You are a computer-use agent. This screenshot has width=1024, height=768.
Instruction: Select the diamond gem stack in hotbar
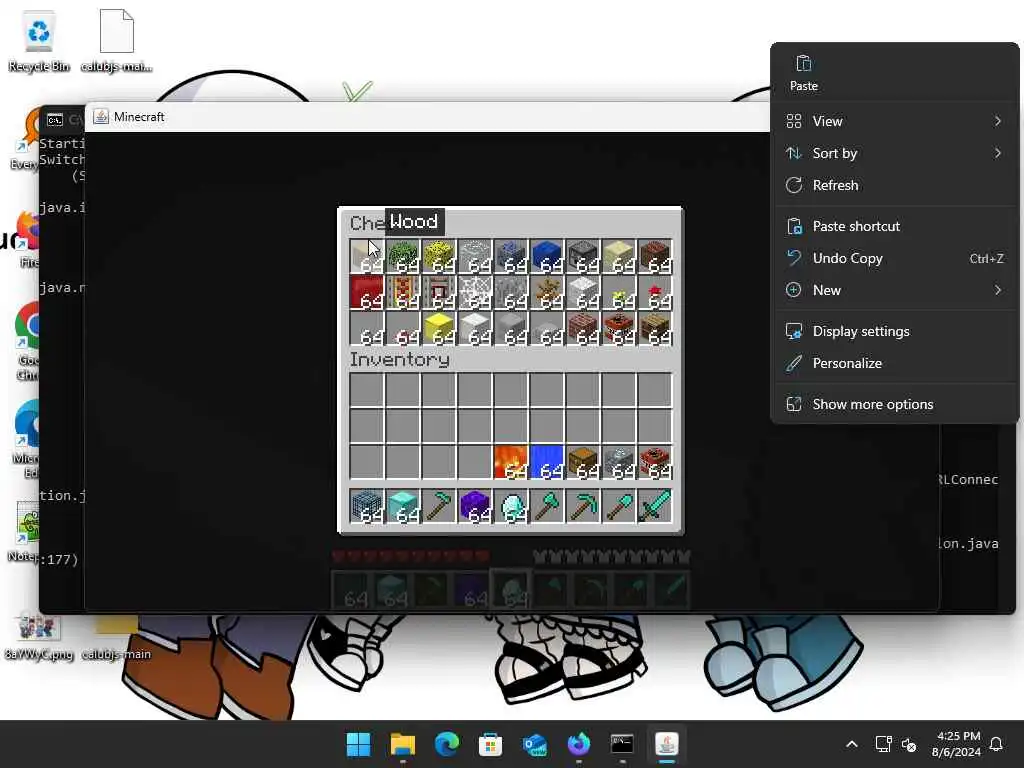point(510,507)
